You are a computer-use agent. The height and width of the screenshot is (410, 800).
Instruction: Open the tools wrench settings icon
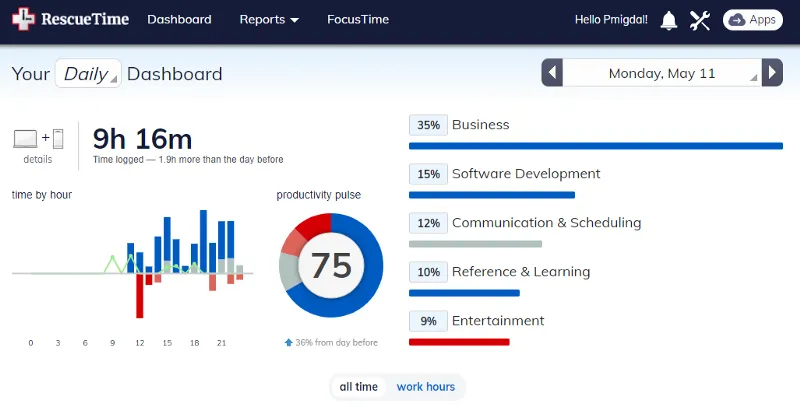click(700, 20)
